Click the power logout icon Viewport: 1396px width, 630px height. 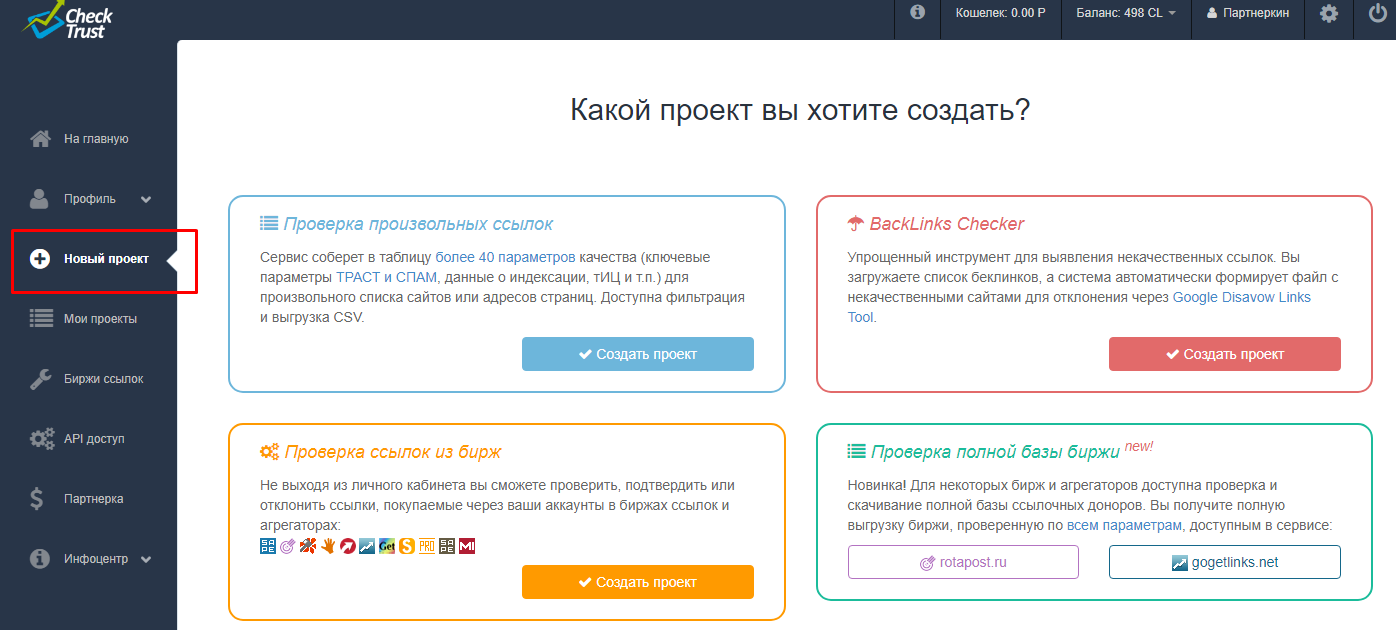click(1378, 14)
